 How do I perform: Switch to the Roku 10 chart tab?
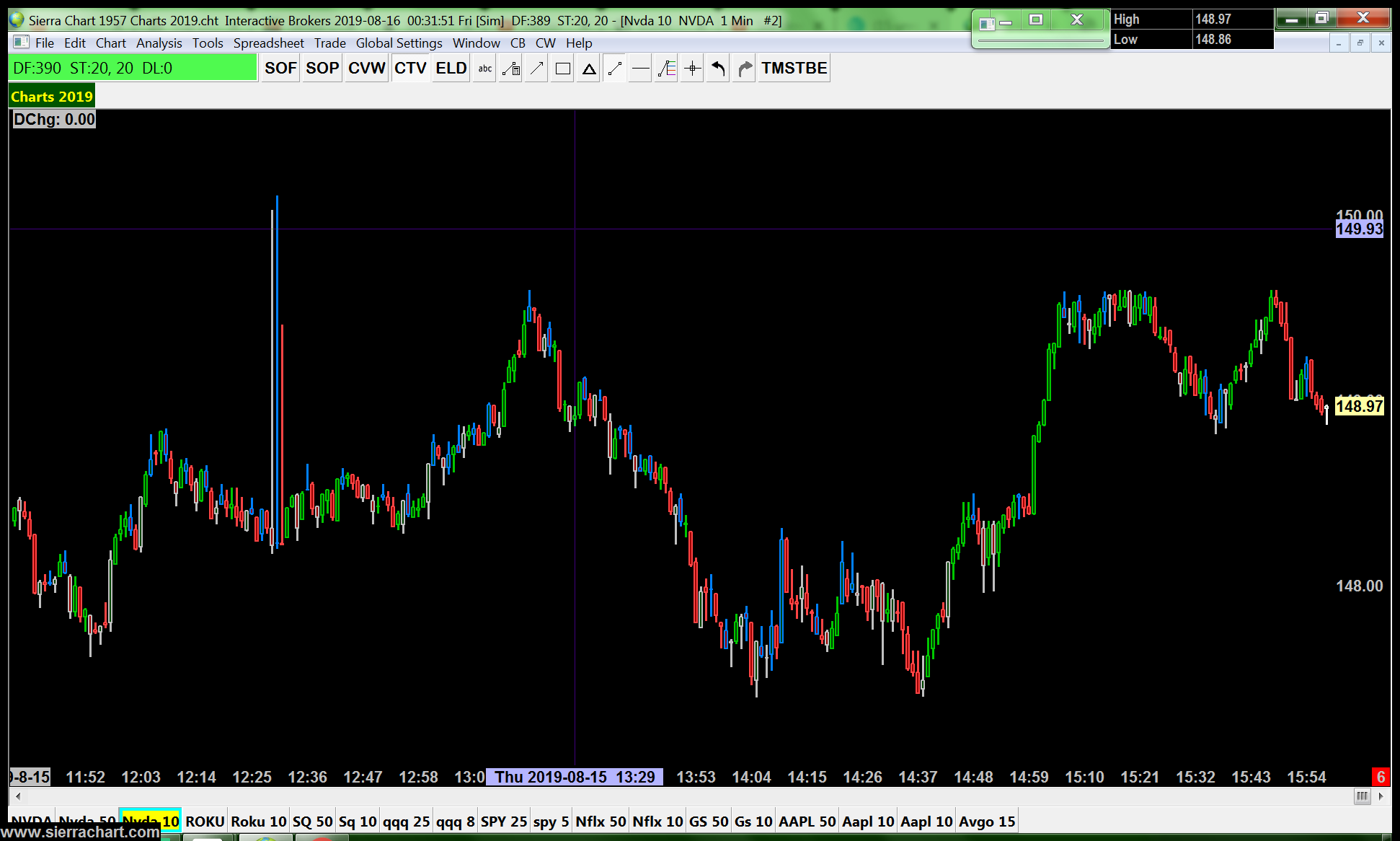click(x=258, y=822)
